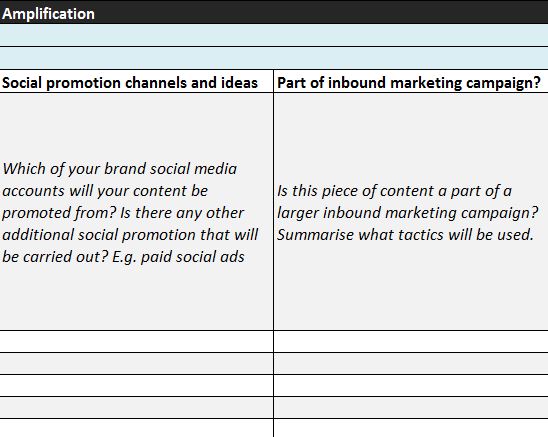The height and width of the screenshot is (437, 548).
Task: Click 'Social promotion channels and ideas' column header
Action: tap(136, 81)
